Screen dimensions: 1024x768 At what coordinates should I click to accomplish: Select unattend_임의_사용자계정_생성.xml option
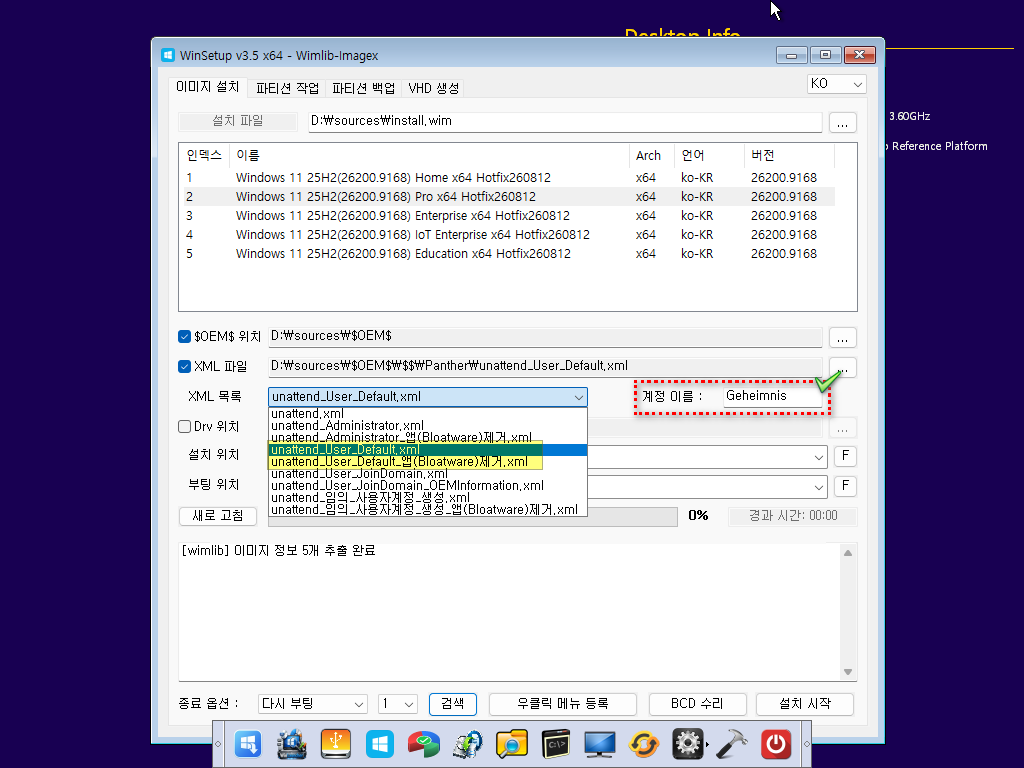(x=428, y=498)
